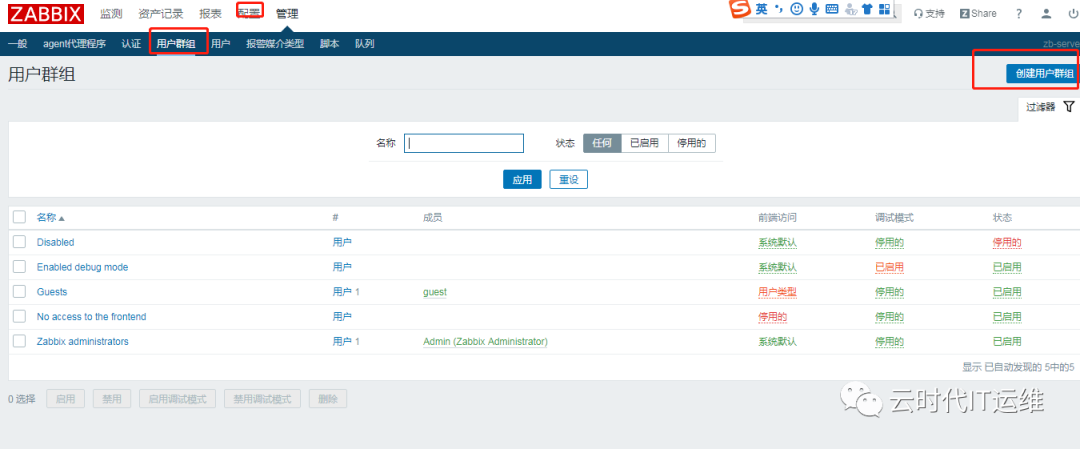Open the No access to the frontend link
Viewport: 1080px width, 449px height.
pyautogui.click(x=91, y=317)
